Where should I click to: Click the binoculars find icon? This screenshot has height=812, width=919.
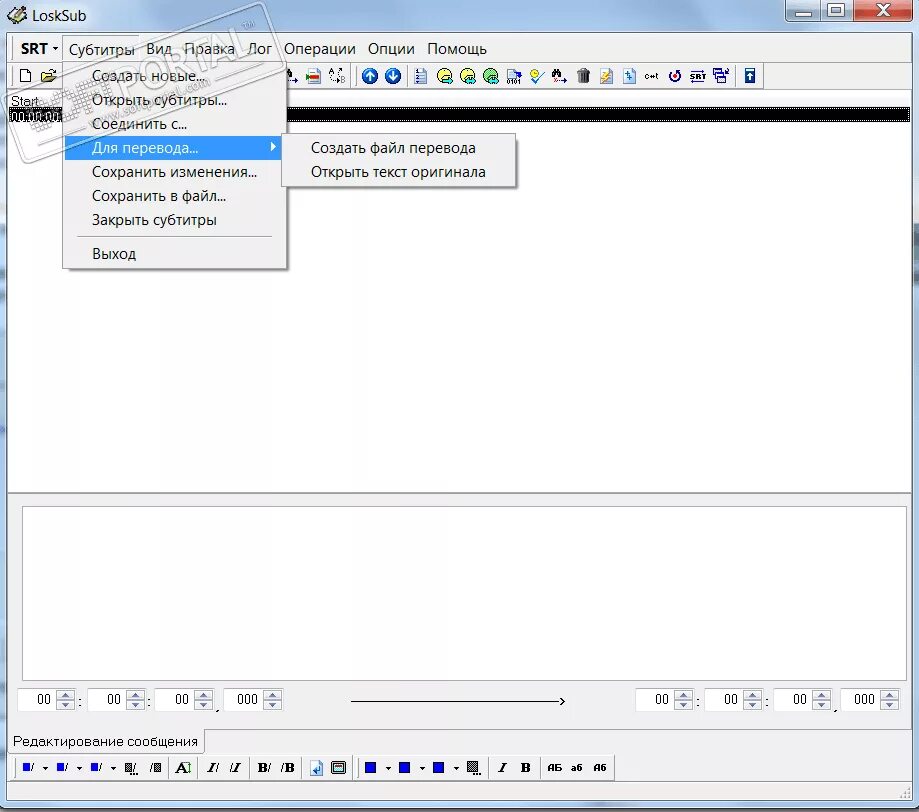pyautogui.click(x=559, y=76)
